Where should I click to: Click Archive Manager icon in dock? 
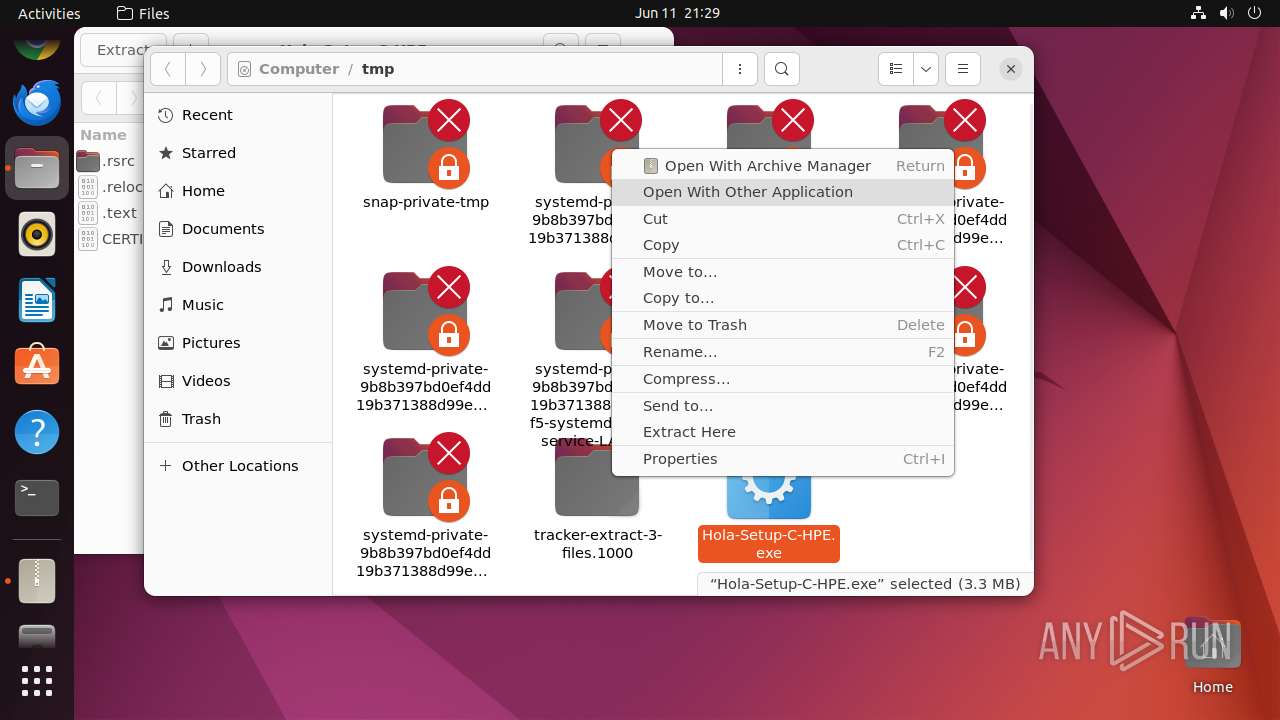point(37,580)
